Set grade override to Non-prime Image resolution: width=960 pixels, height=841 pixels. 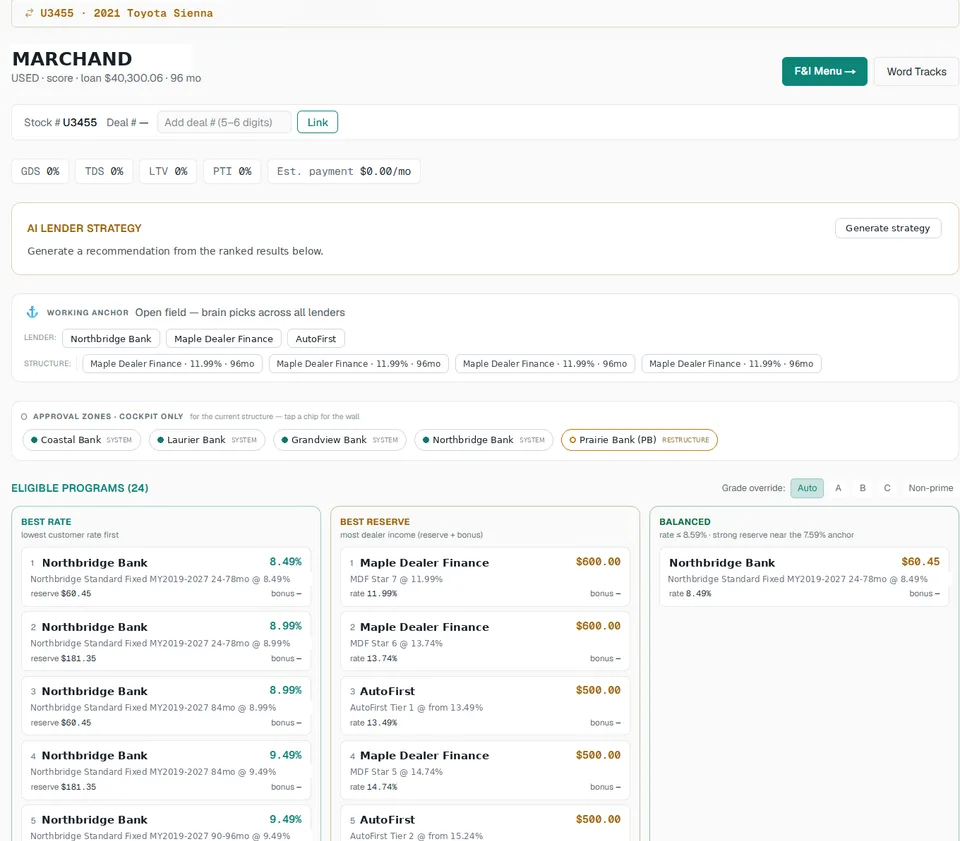[x=931, y=488]
